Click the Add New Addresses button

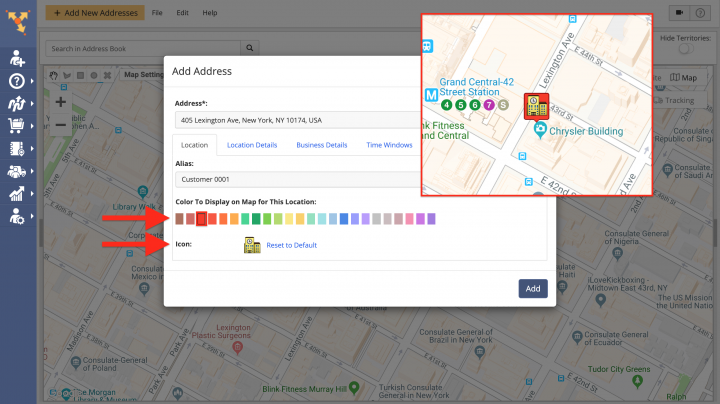(x=95, y=13)
